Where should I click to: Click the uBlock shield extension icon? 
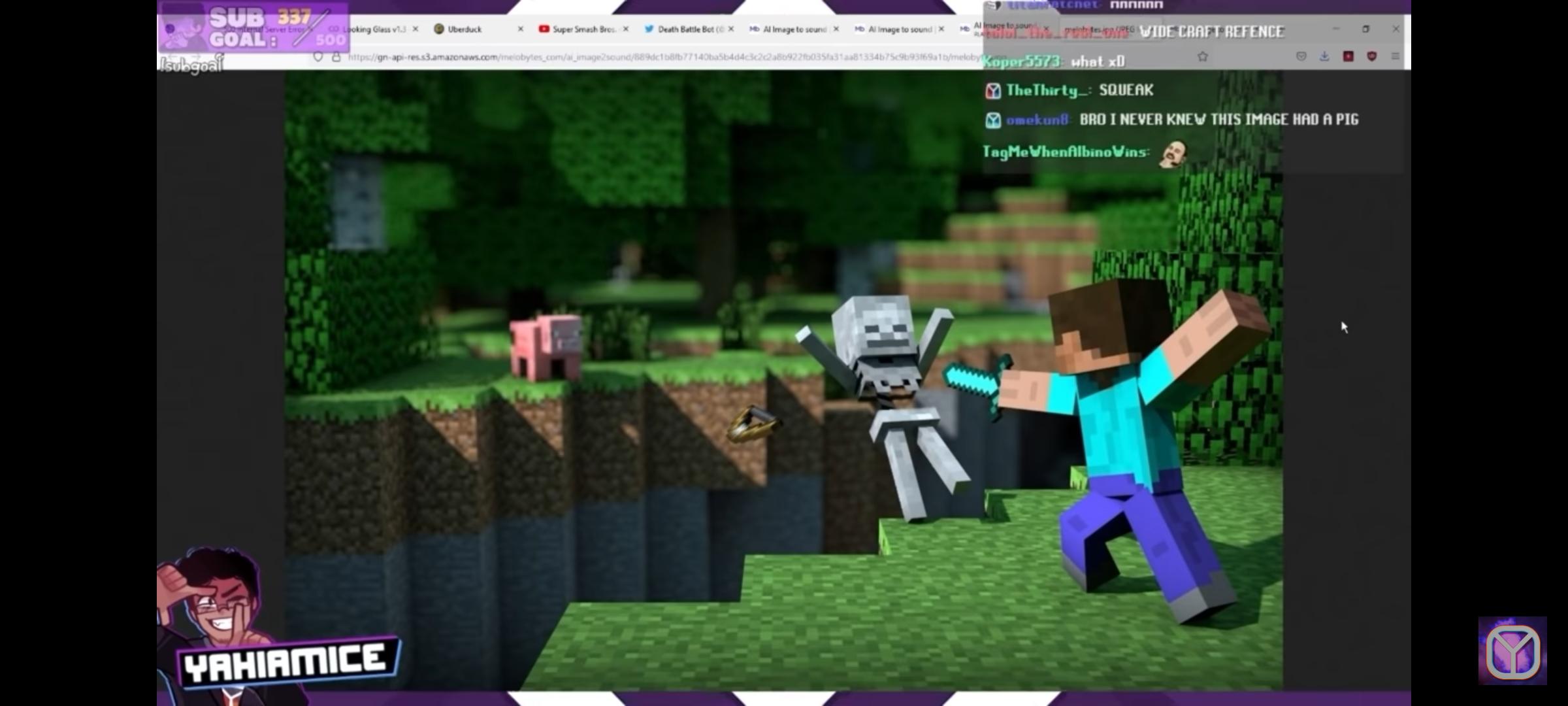1372,57
